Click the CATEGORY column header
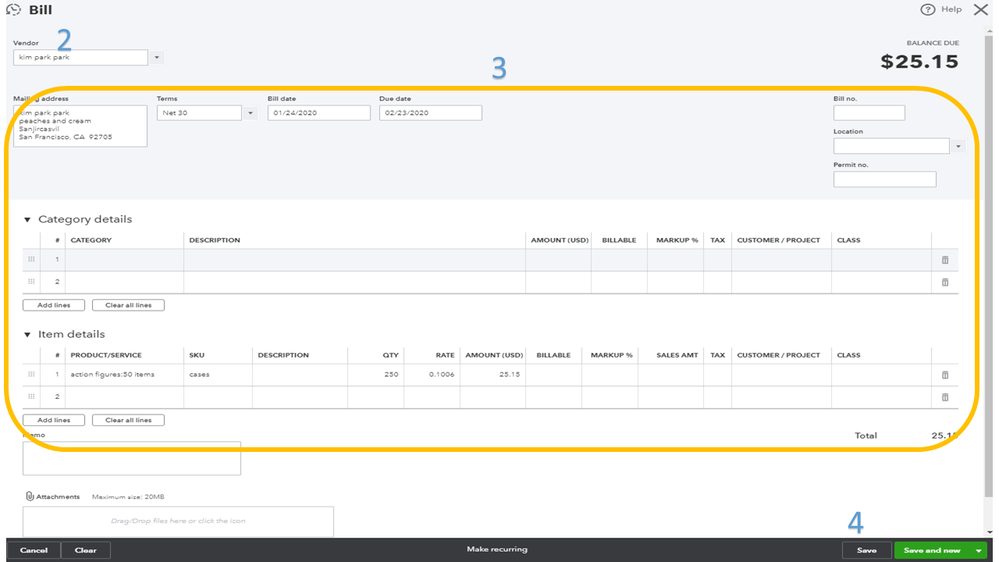999x562 pixels. coord(91,240)
